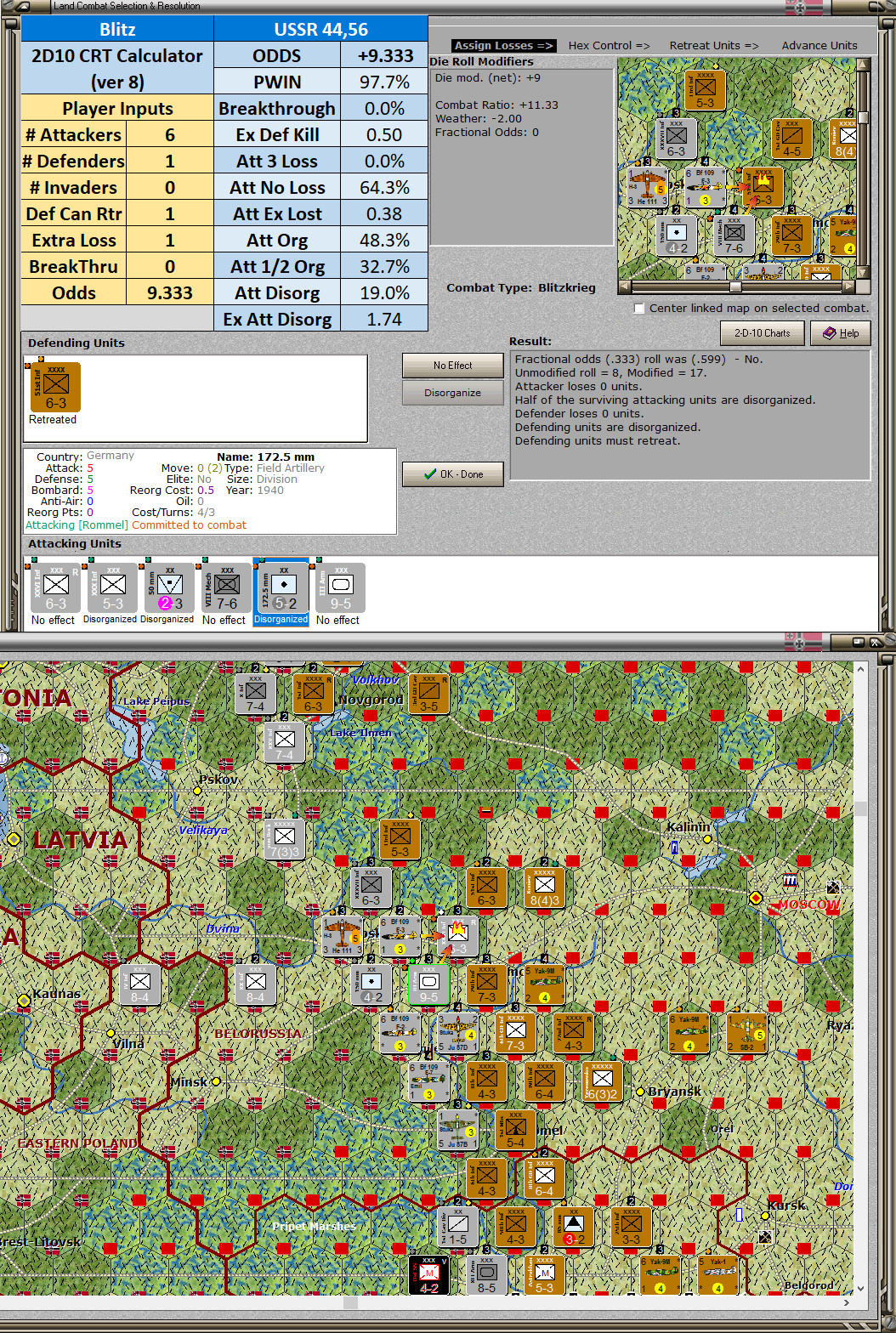Click the 4-2 artillery unit on main map
Viewport: 896px width, 1333px height.
point(371,984)
